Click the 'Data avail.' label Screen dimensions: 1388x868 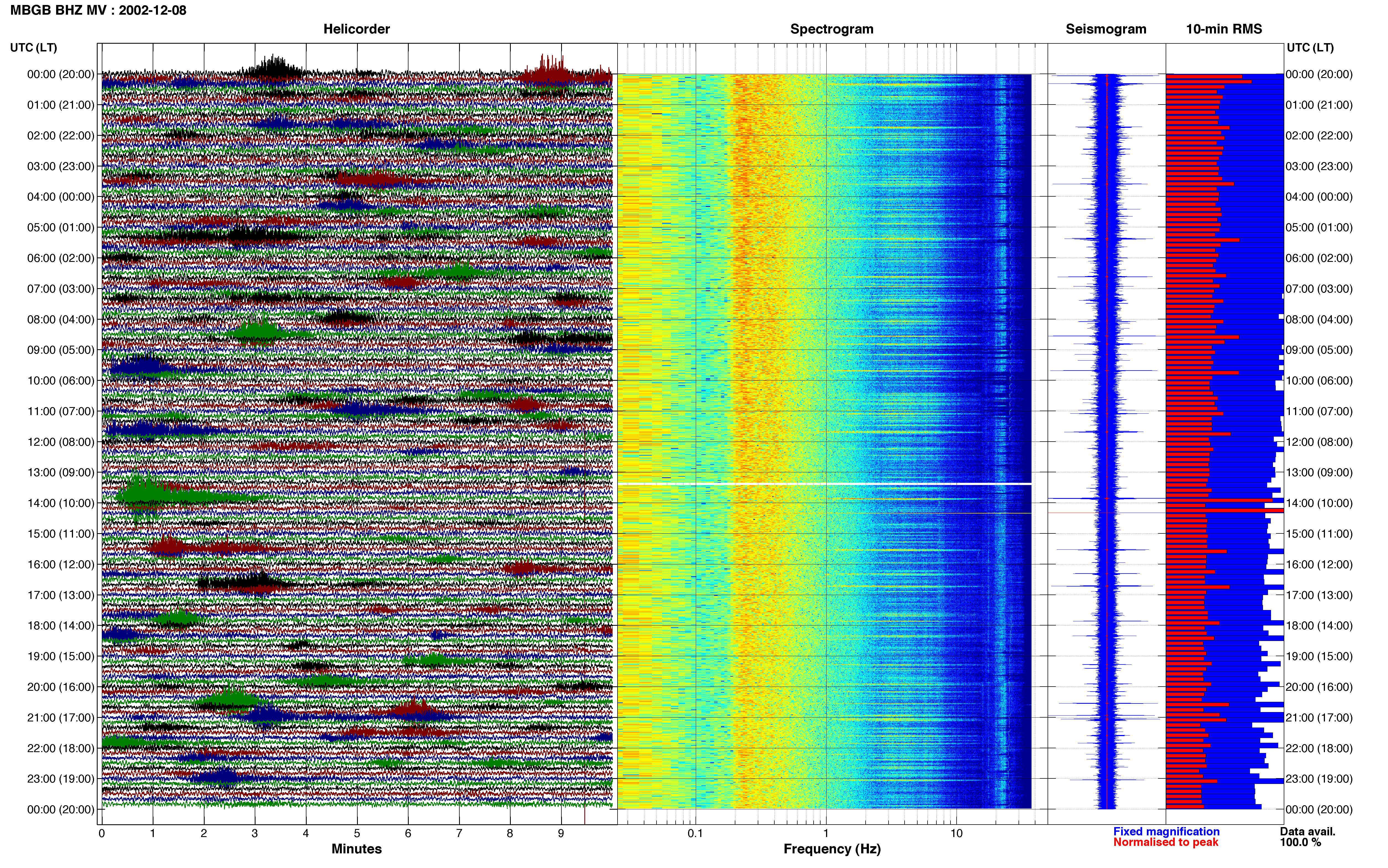(1308, 831)
